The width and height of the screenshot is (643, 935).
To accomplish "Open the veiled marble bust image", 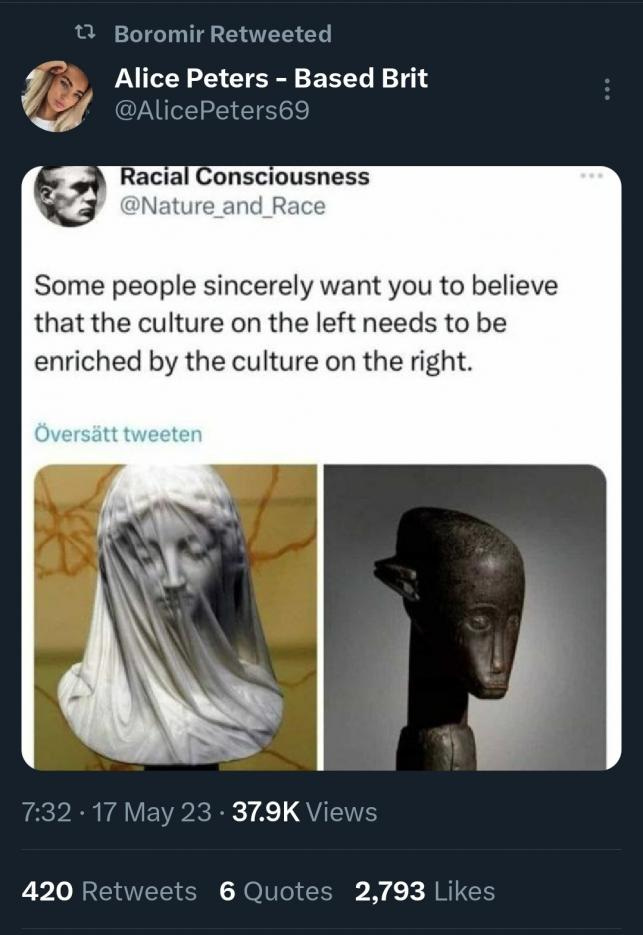I will (175, 617).
